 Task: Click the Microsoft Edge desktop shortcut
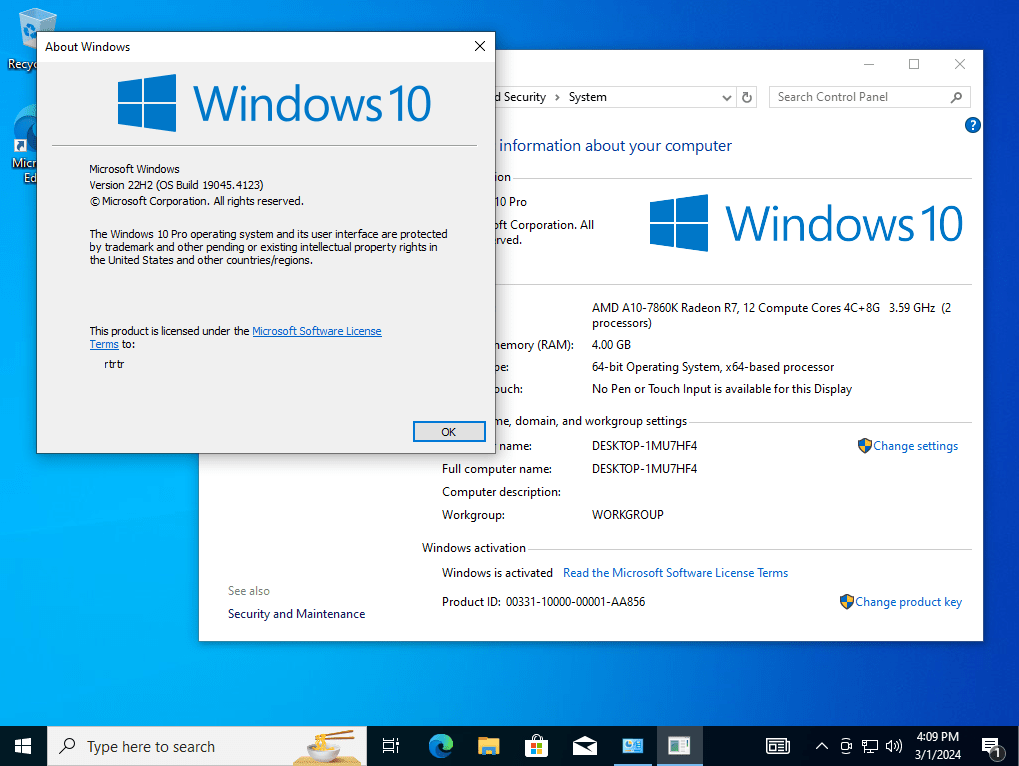tap(25, 144)
